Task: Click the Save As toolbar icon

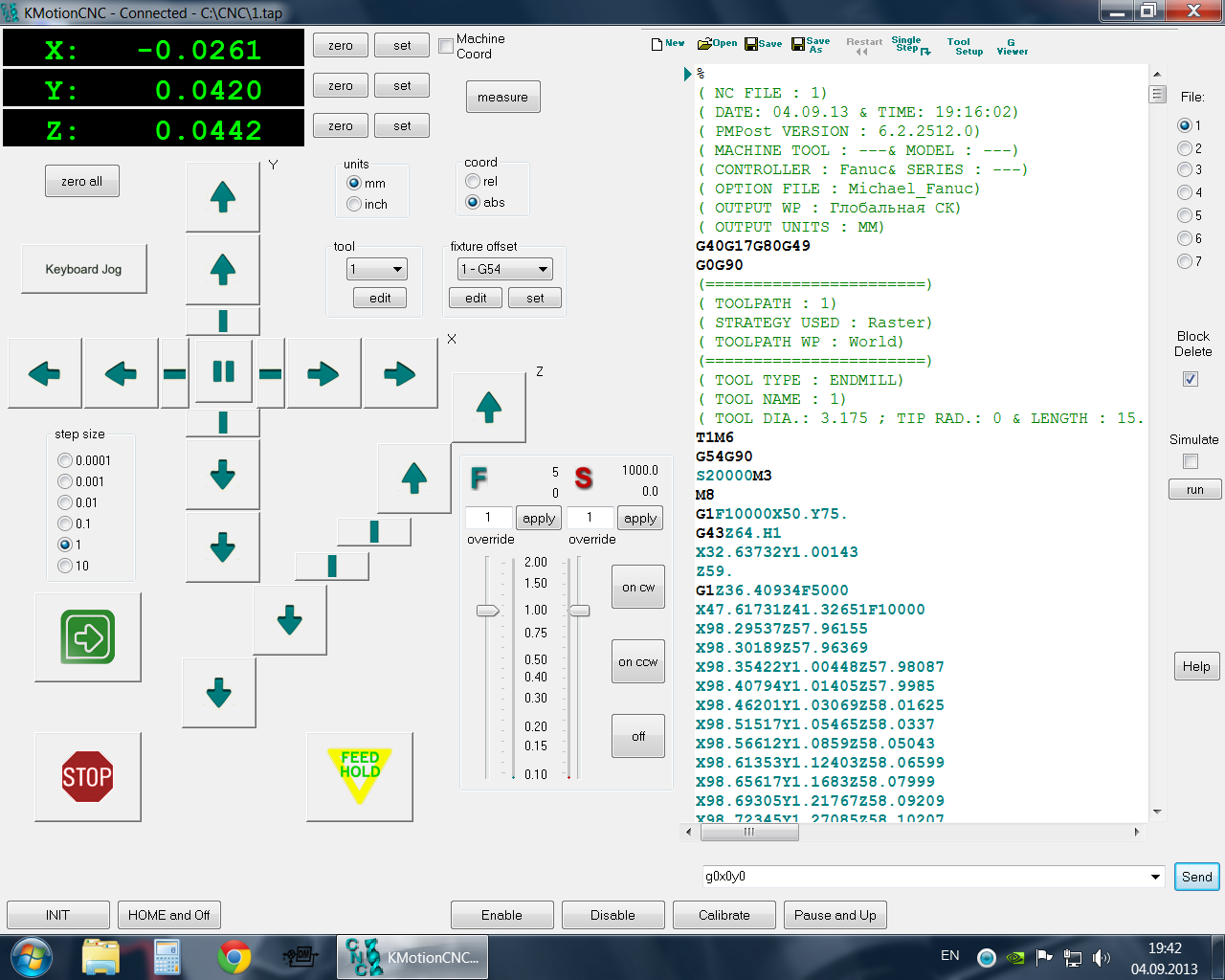Action: [x=811, y=45]
